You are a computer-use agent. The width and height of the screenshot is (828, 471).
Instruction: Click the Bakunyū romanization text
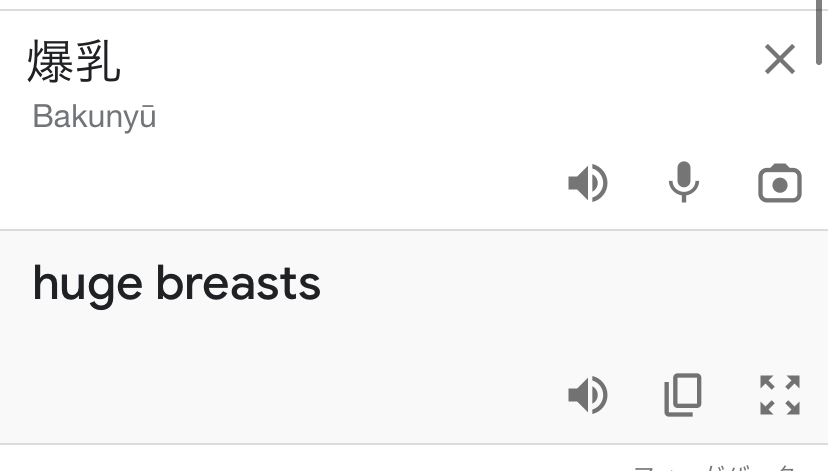pos(94,117)
